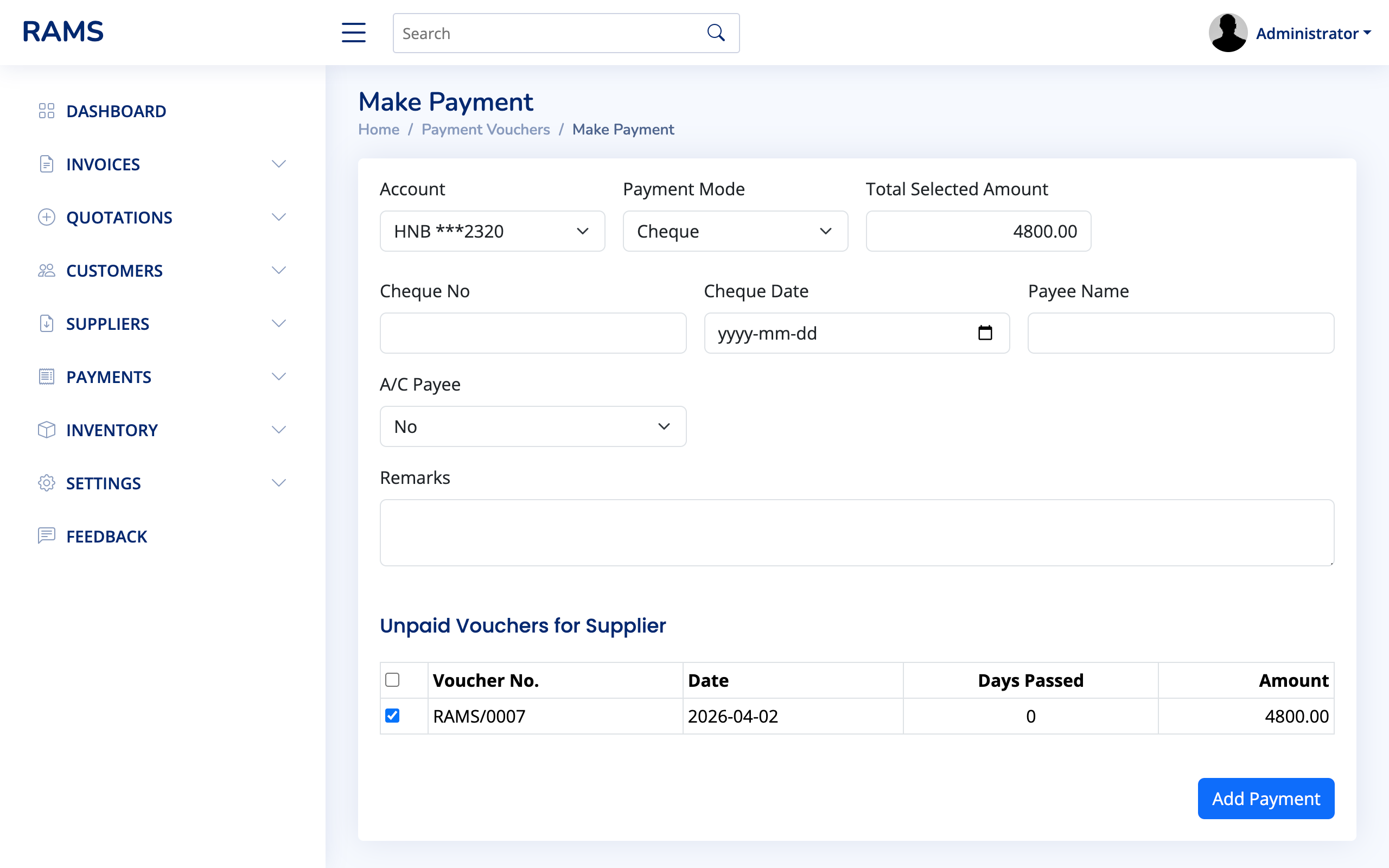Viewport: 1389px width, 868px height.
Task: Open the Account dropdown showing HNB ***2320
Action: pos(492,231)
